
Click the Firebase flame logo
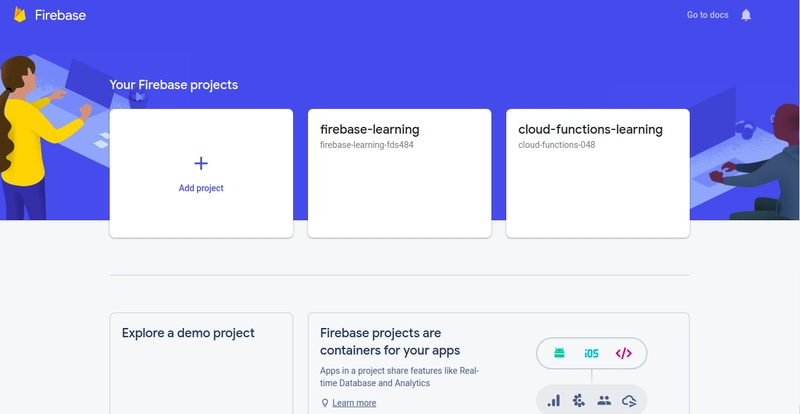(x=20, y=15)
